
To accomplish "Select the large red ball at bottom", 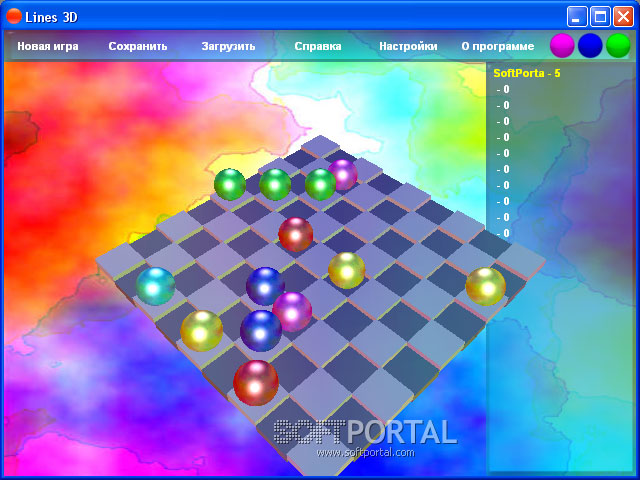I will click(x=256, y=383).
